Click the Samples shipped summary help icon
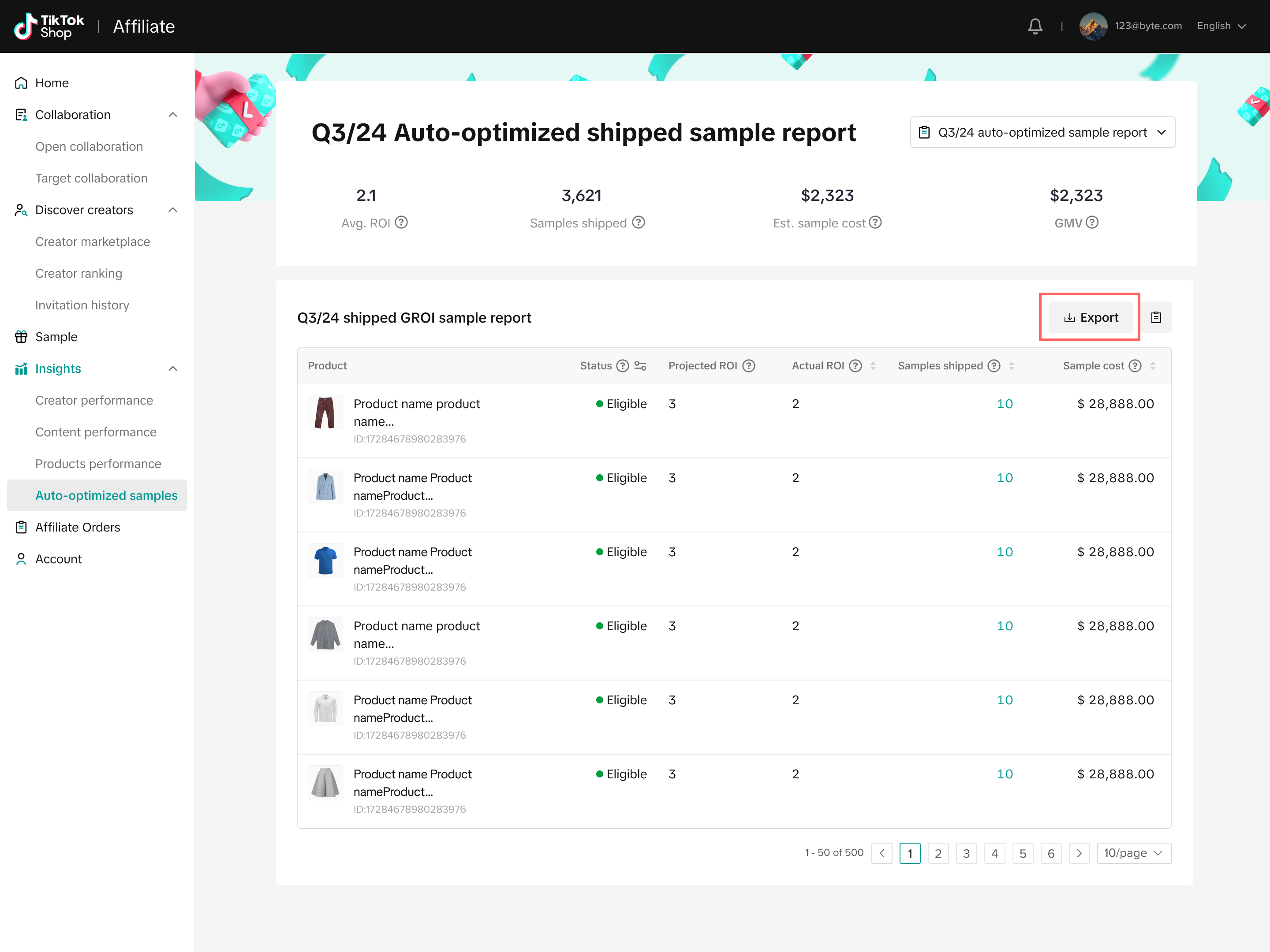The height and width of the screenshot is (952, 1270). click(639, 223)
